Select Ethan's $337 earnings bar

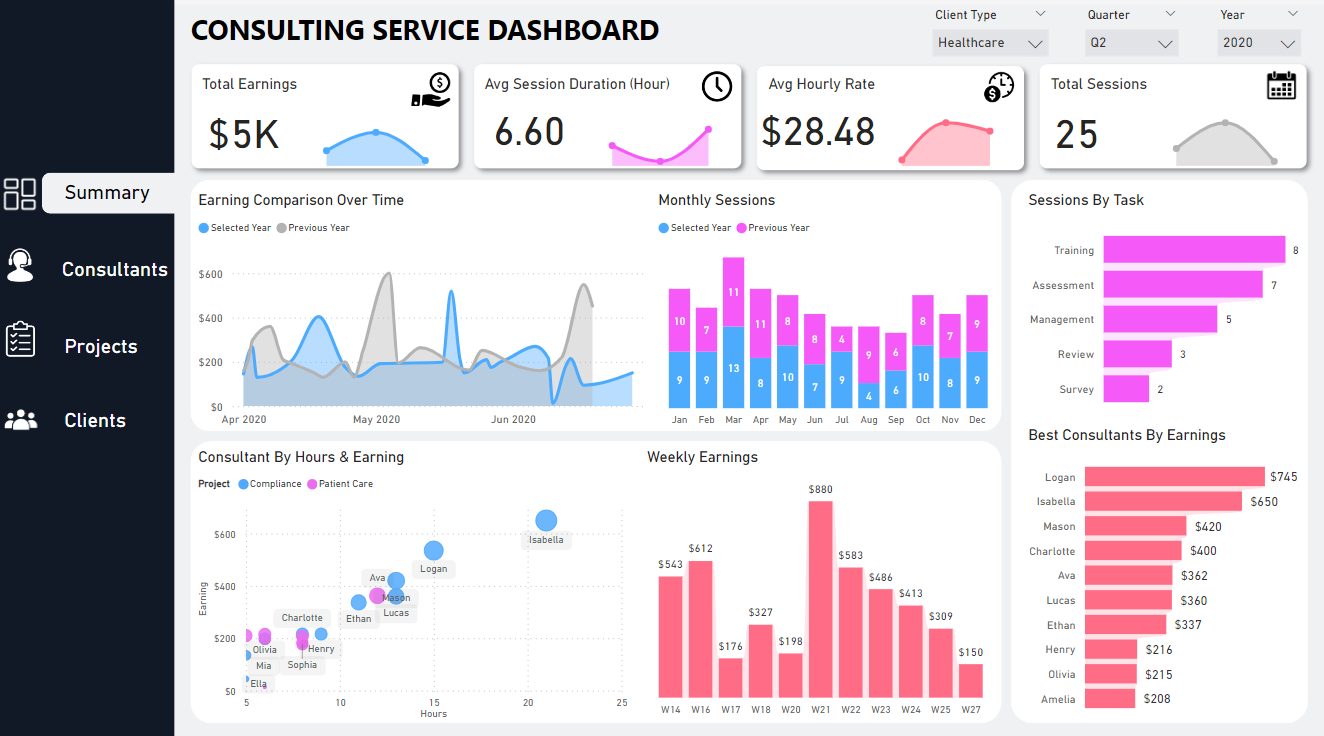(x=1125, y=625)
